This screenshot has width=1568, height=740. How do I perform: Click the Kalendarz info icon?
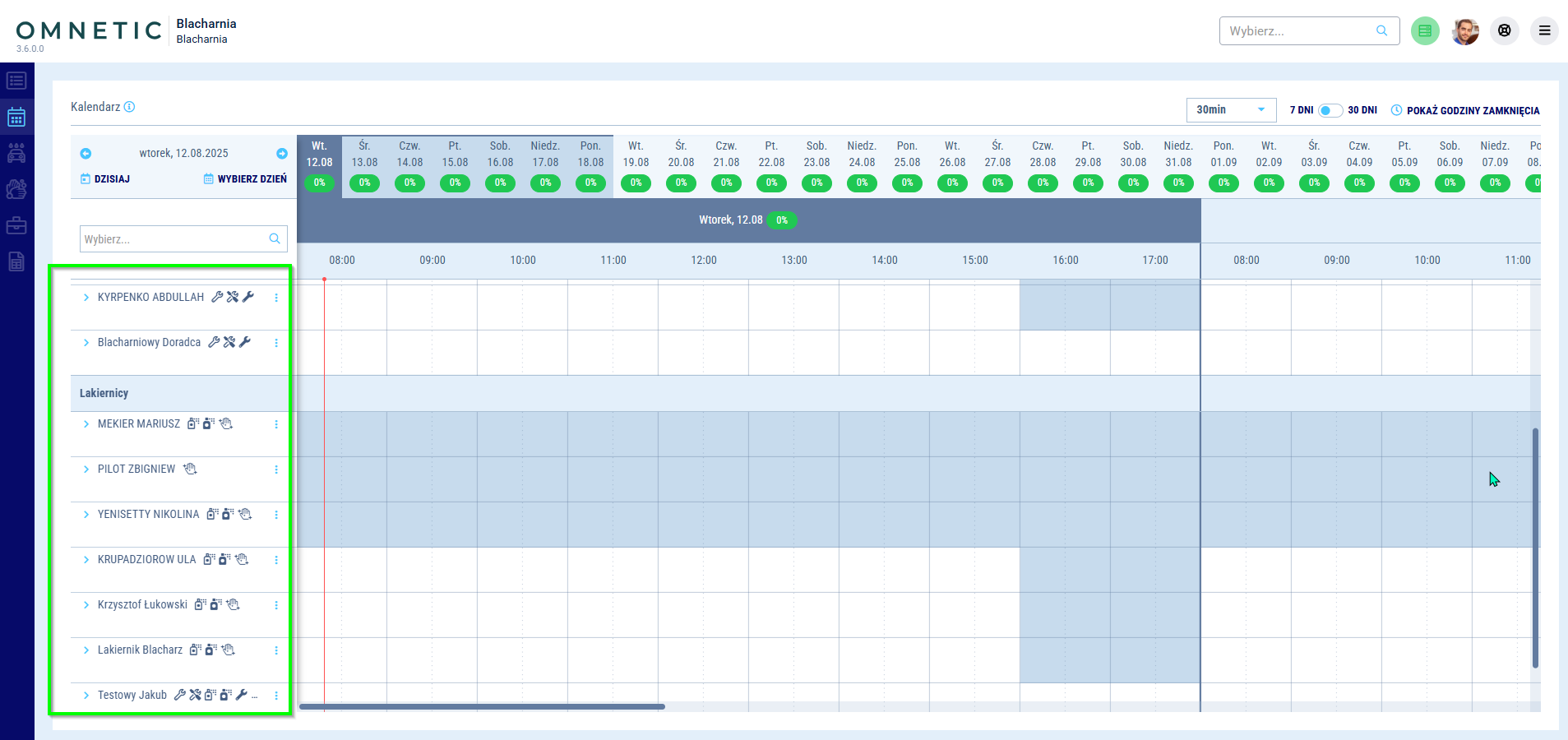point(129,107)
